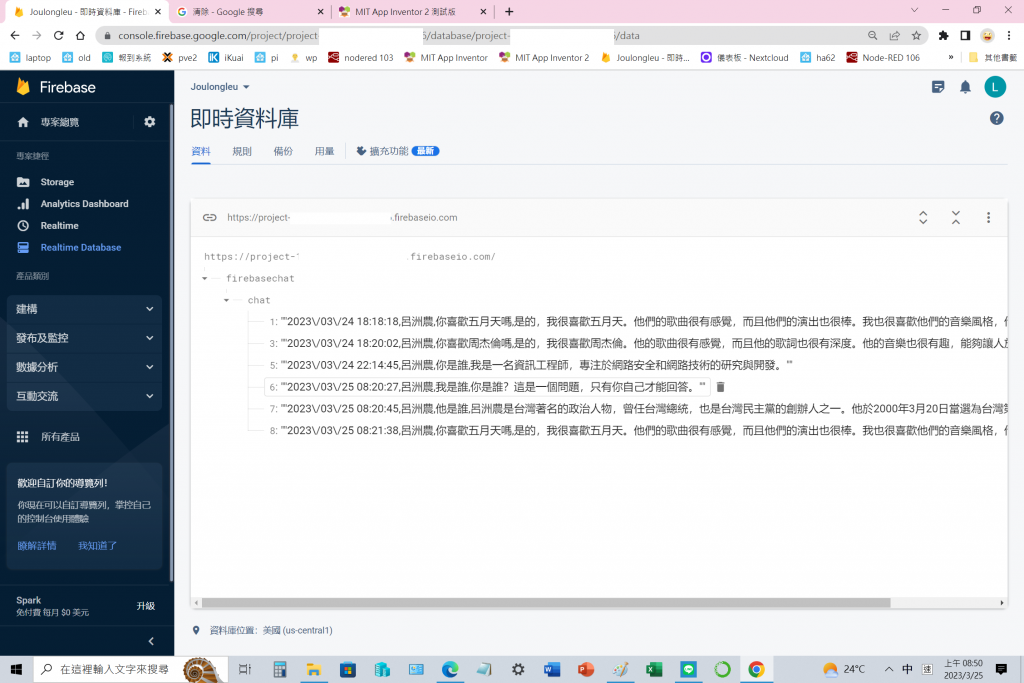The height and width of the screenshot is (683, 1024).
Task: Show more bookmarks chevron
Action: click(951, 57)
